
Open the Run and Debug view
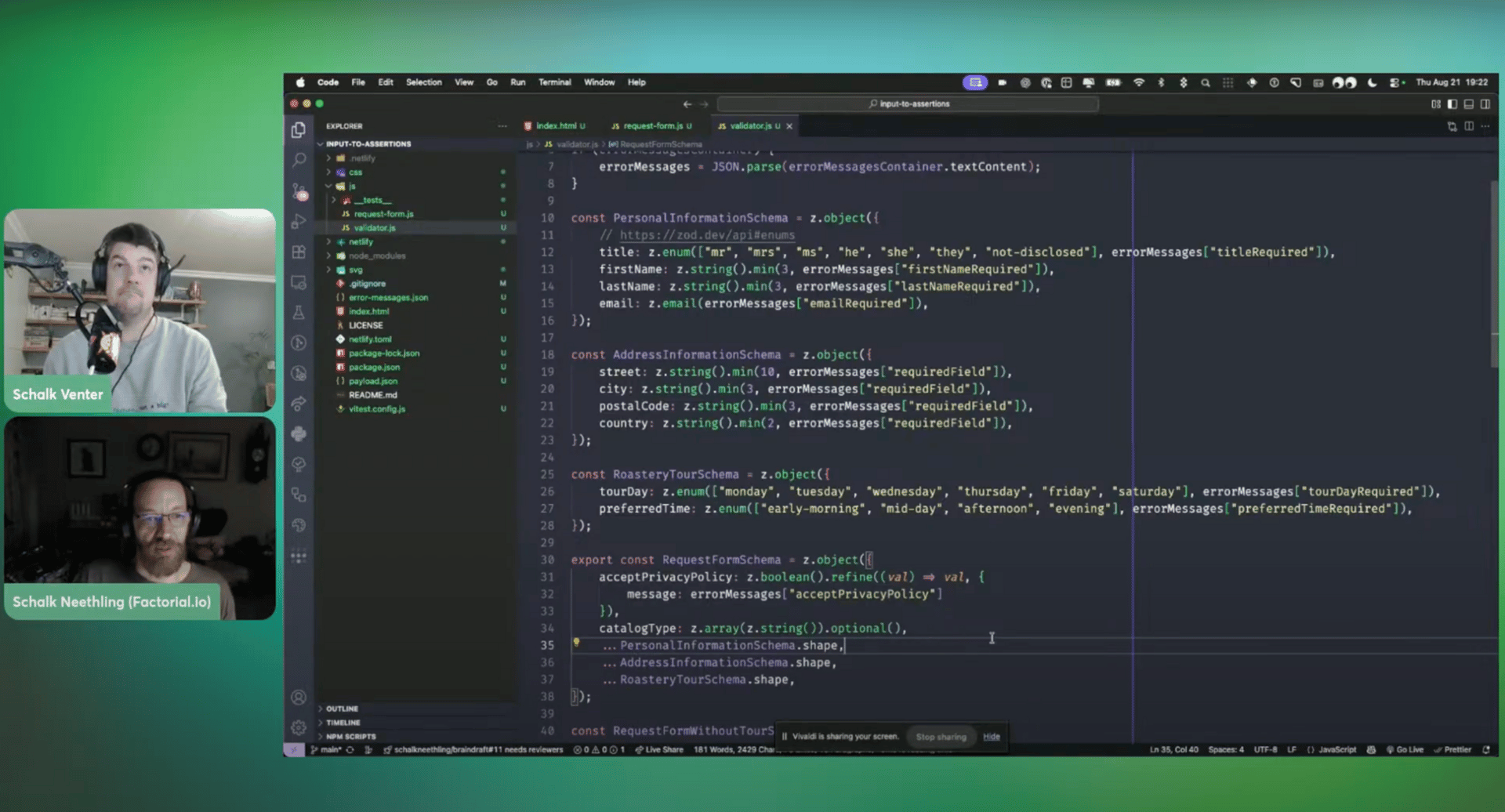[x=299, y=222]
